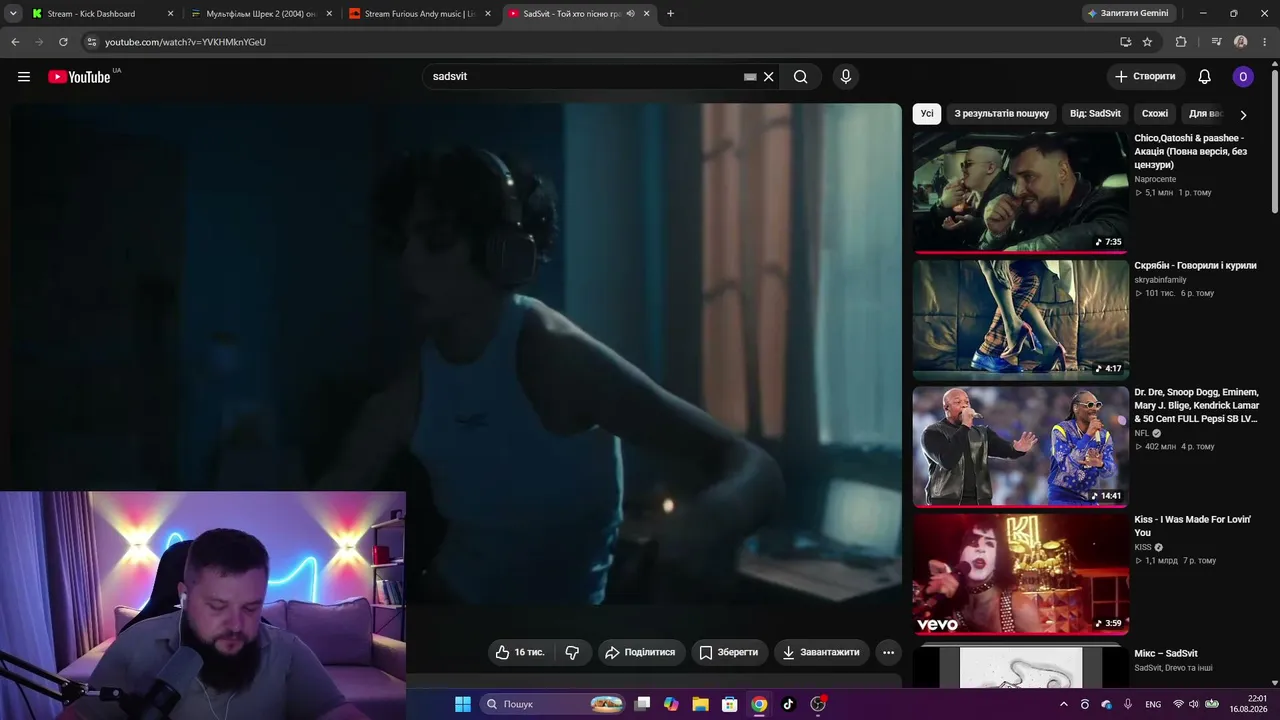This screenshot has height=720, width=1280.
Task: Like the video with 16 тис. likes
Action: (x=520, y=652)
